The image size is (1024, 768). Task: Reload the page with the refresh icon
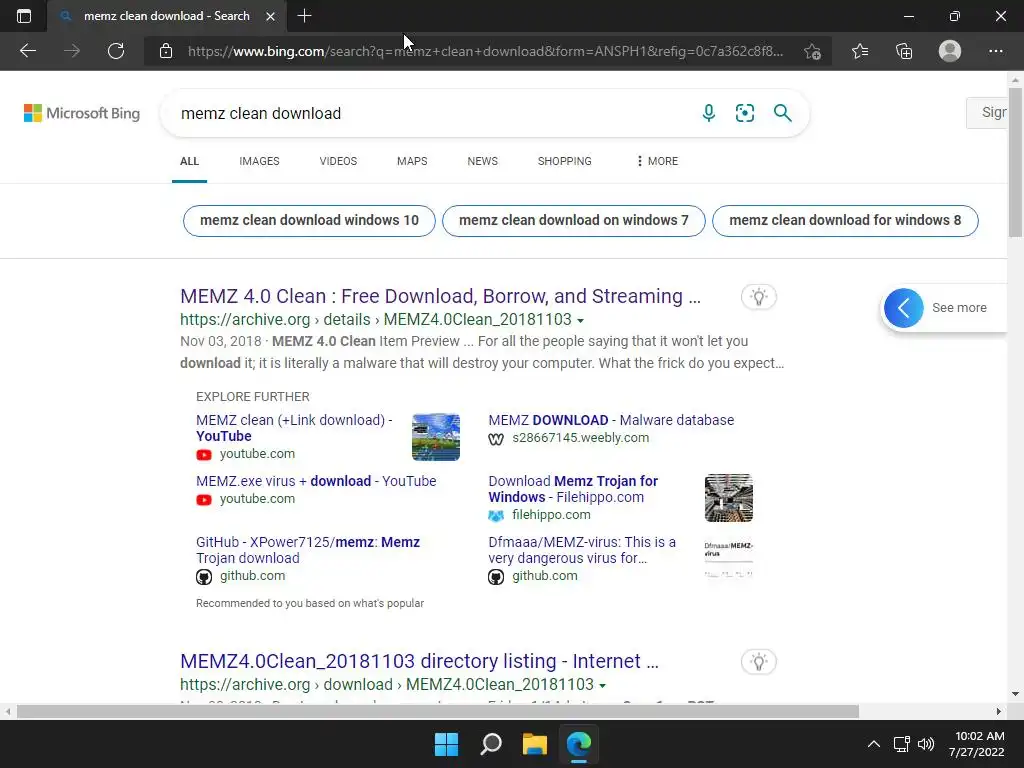pos(116,51)
